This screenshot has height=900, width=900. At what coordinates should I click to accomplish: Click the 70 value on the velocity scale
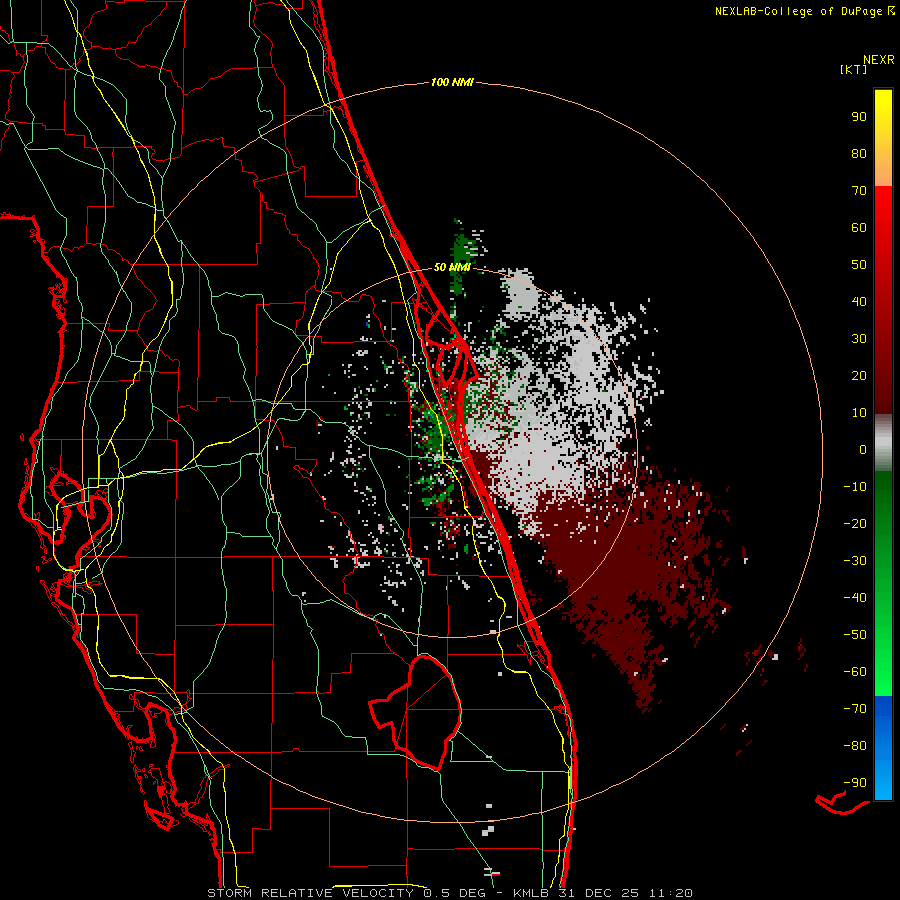(859, 191)
